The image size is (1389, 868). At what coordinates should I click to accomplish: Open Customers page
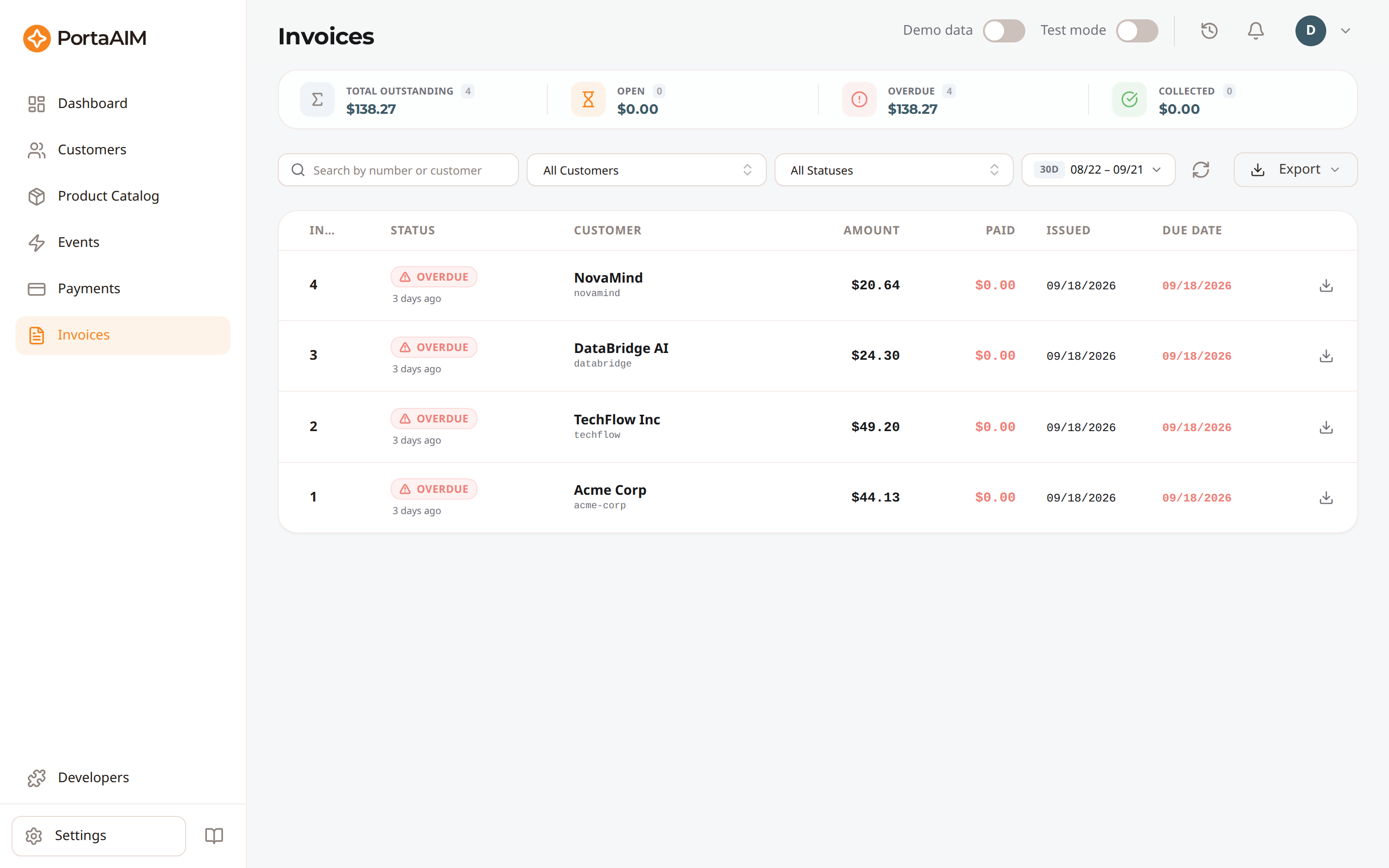[123, 150]
